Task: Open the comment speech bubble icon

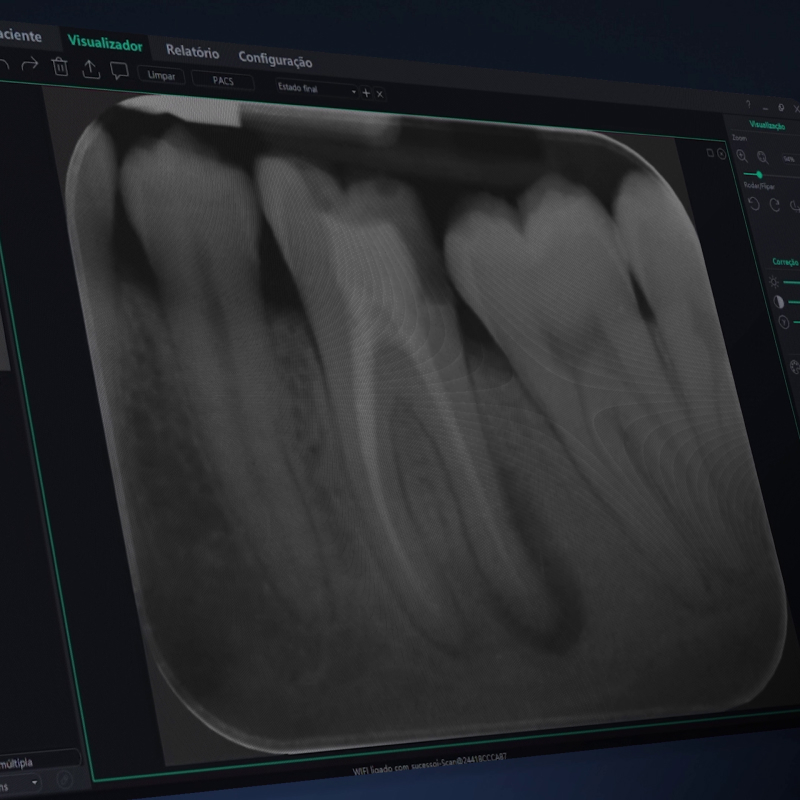Action: click(120, 71)
